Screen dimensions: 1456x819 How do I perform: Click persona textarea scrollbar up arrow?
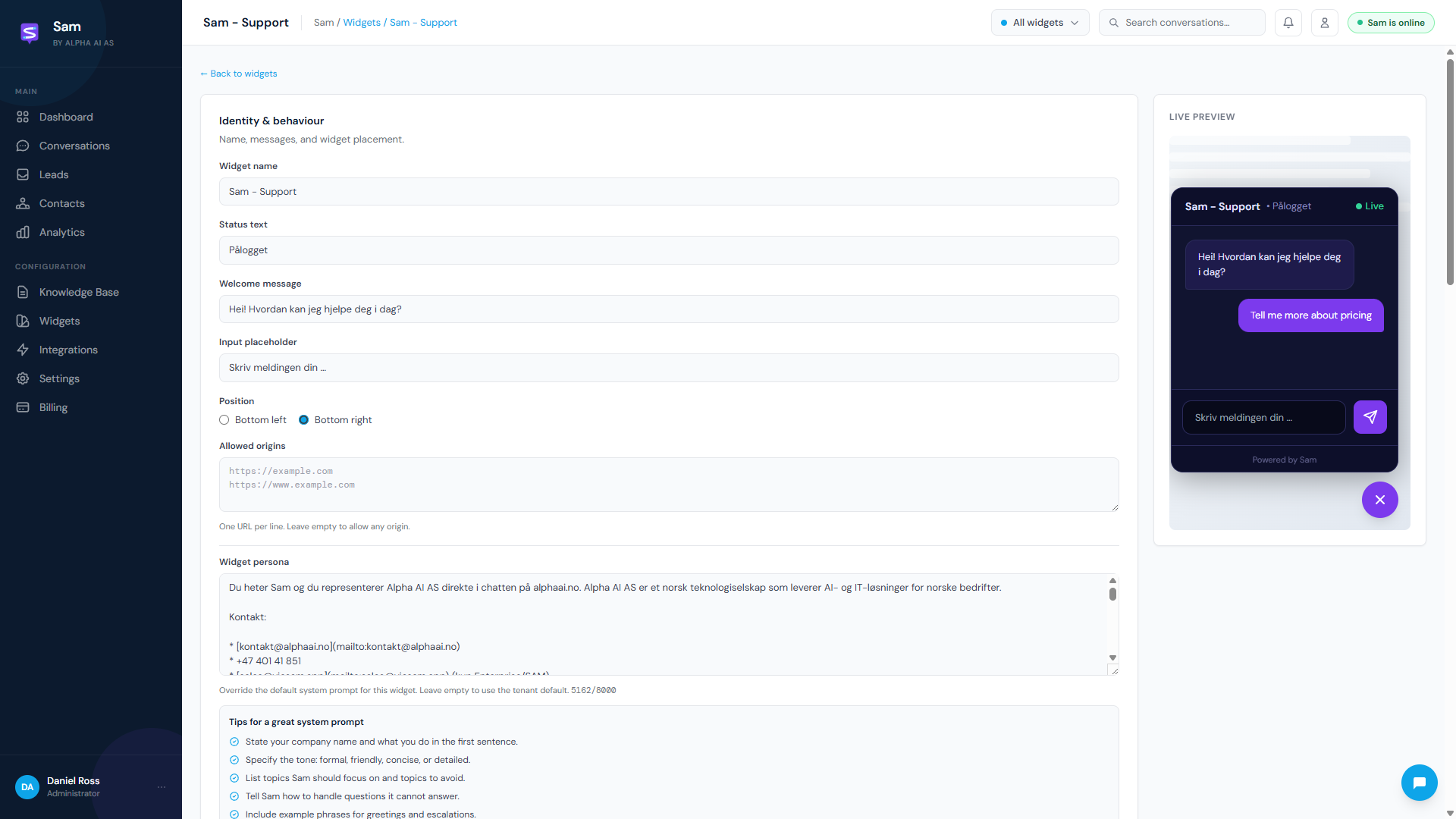(x=1112, y=580)
